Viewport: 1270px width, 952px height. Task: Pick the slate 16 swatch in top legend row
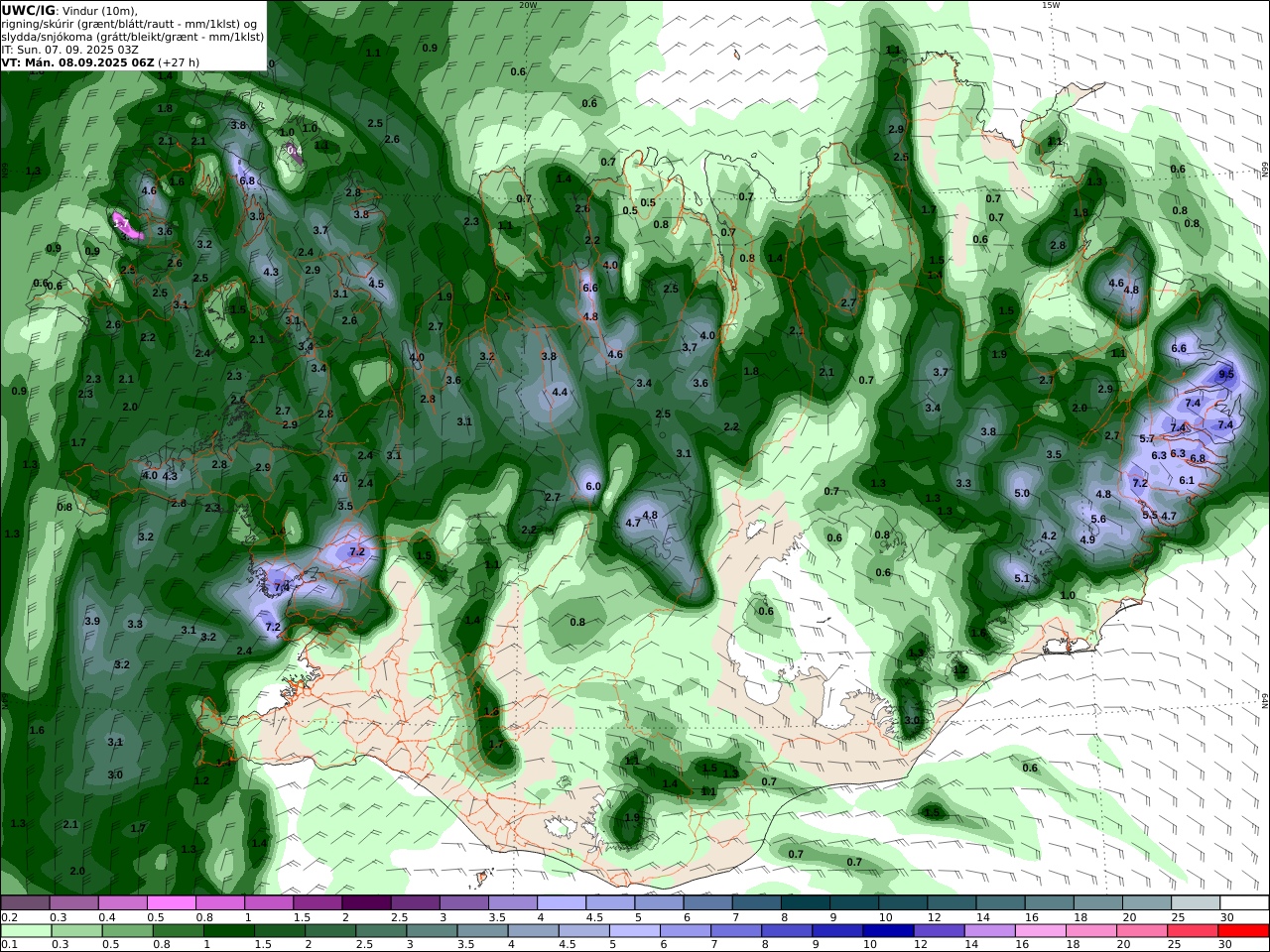pos(1049,903)
